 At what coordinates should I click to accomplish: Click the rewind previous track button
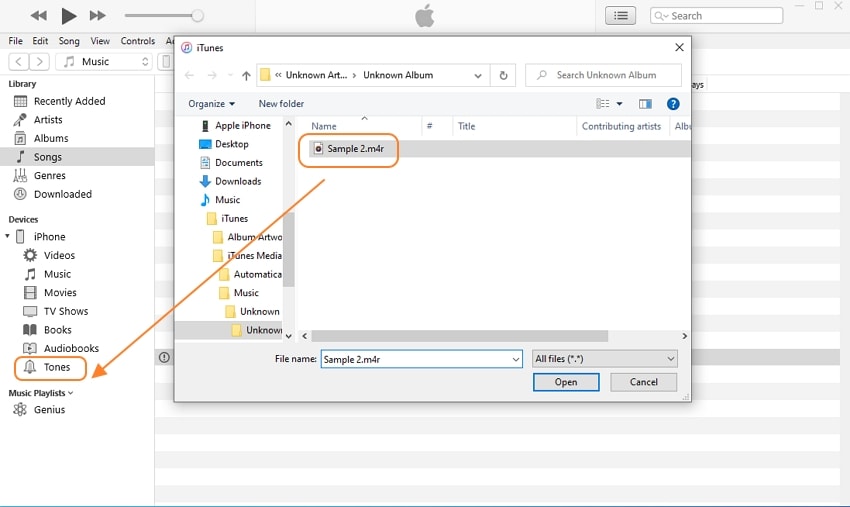tap(38, 16)
